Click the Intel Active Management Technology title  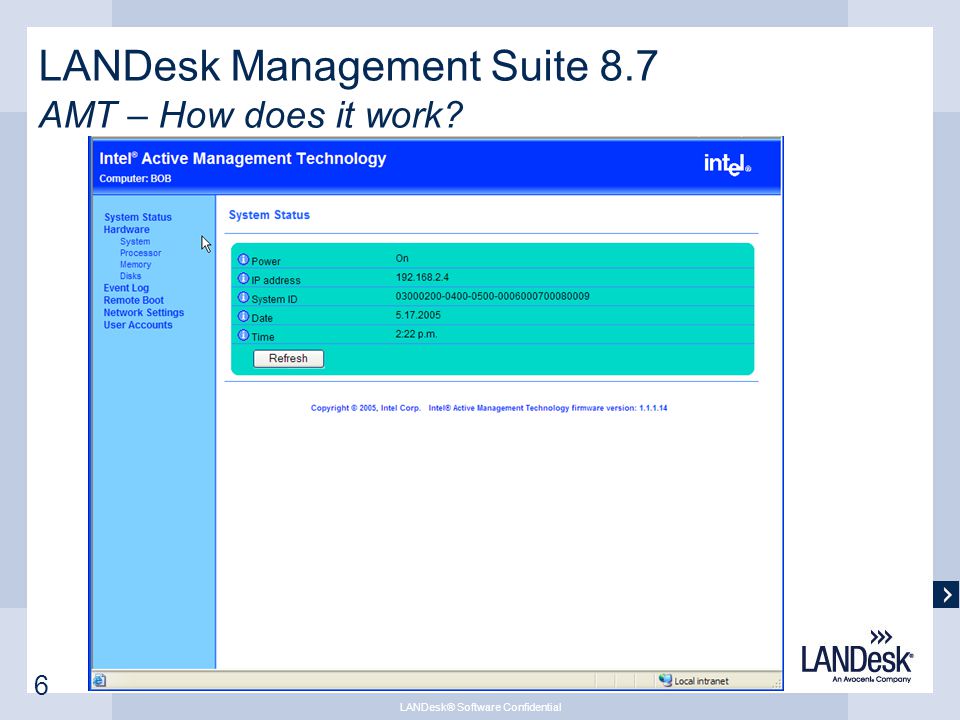coord(242,159)
